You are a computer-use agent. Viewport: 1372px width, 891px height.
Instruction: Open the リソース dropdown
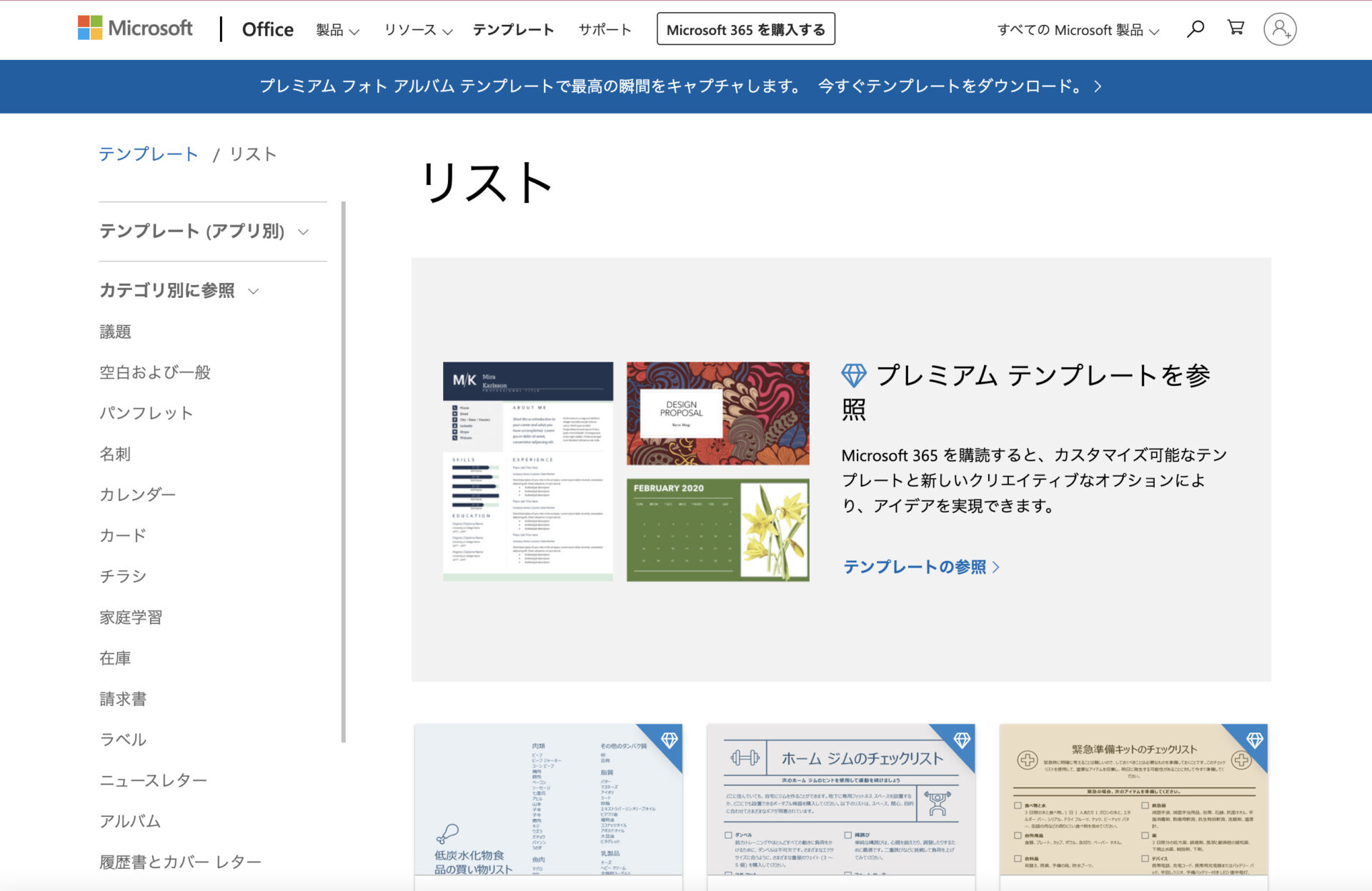(418, 30)
